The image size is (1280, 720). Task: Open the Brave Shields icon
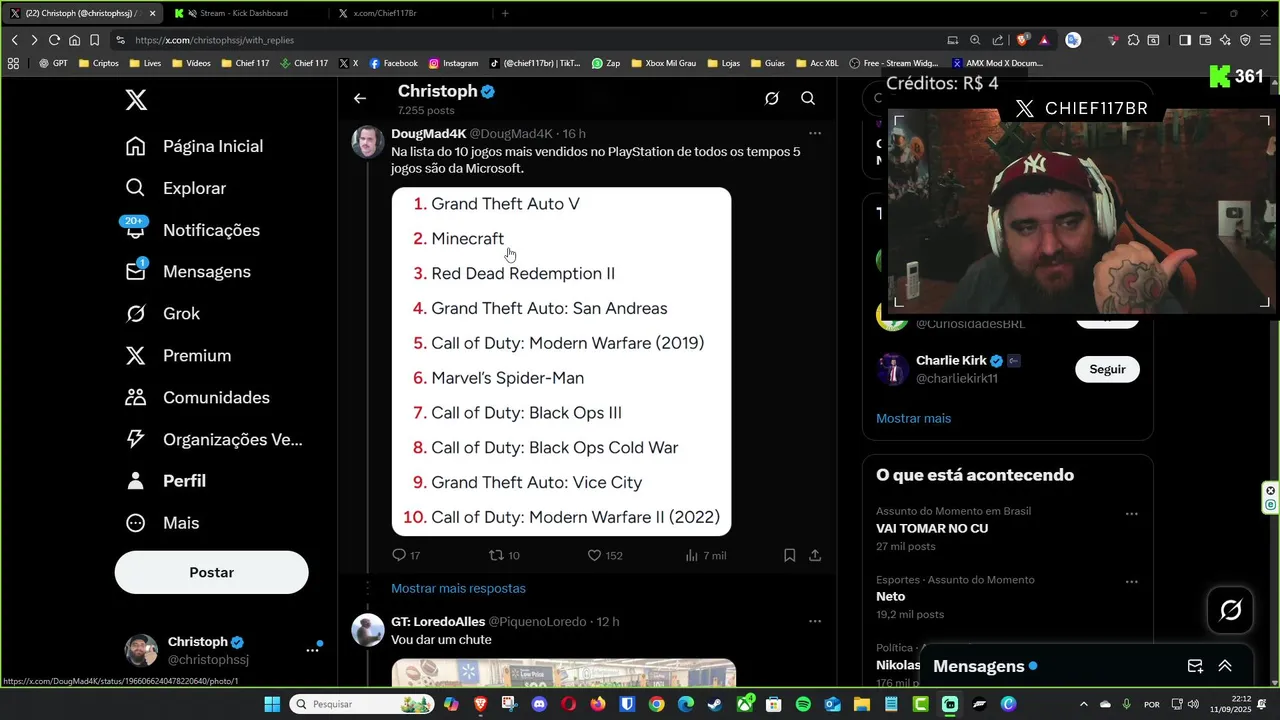coord(1022,40)
